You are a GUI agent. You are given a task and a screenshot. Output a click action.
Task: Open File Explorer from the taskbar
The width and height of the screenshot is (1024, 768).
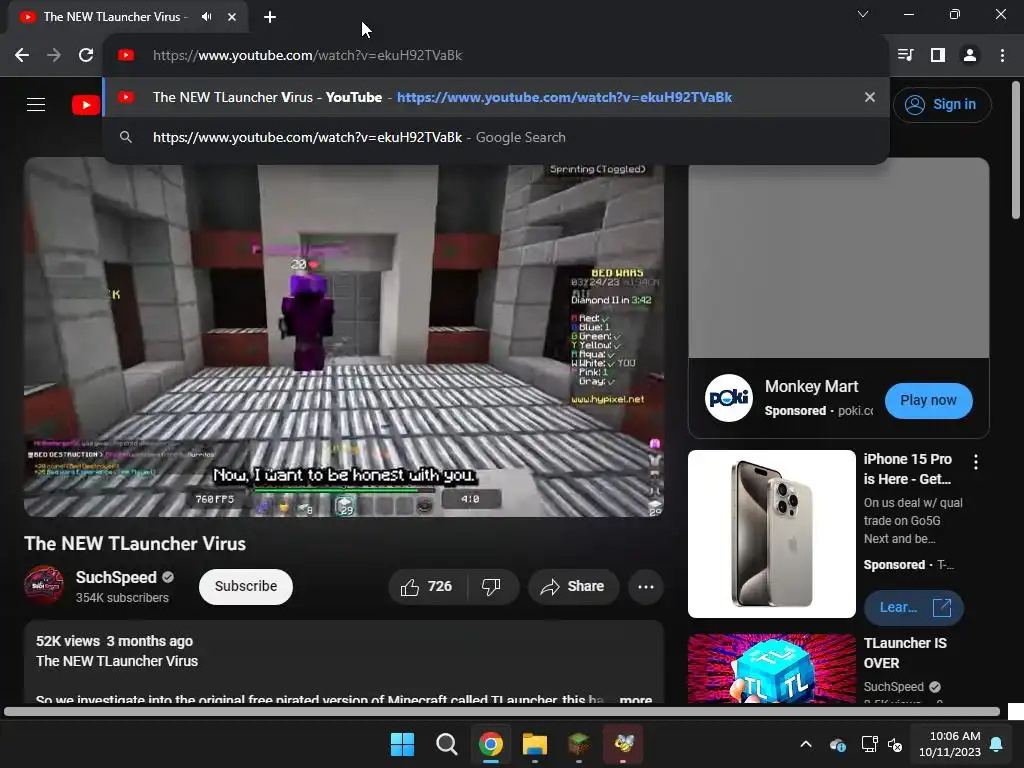click(535, 744)
